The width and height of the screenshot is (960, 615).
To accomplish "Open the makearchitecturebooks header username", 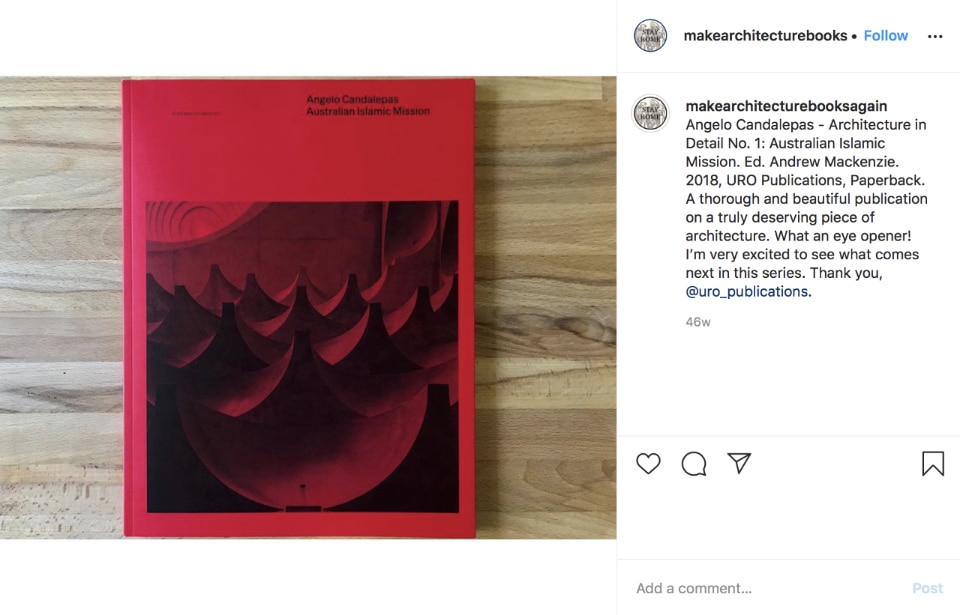I will coord(765,36).
